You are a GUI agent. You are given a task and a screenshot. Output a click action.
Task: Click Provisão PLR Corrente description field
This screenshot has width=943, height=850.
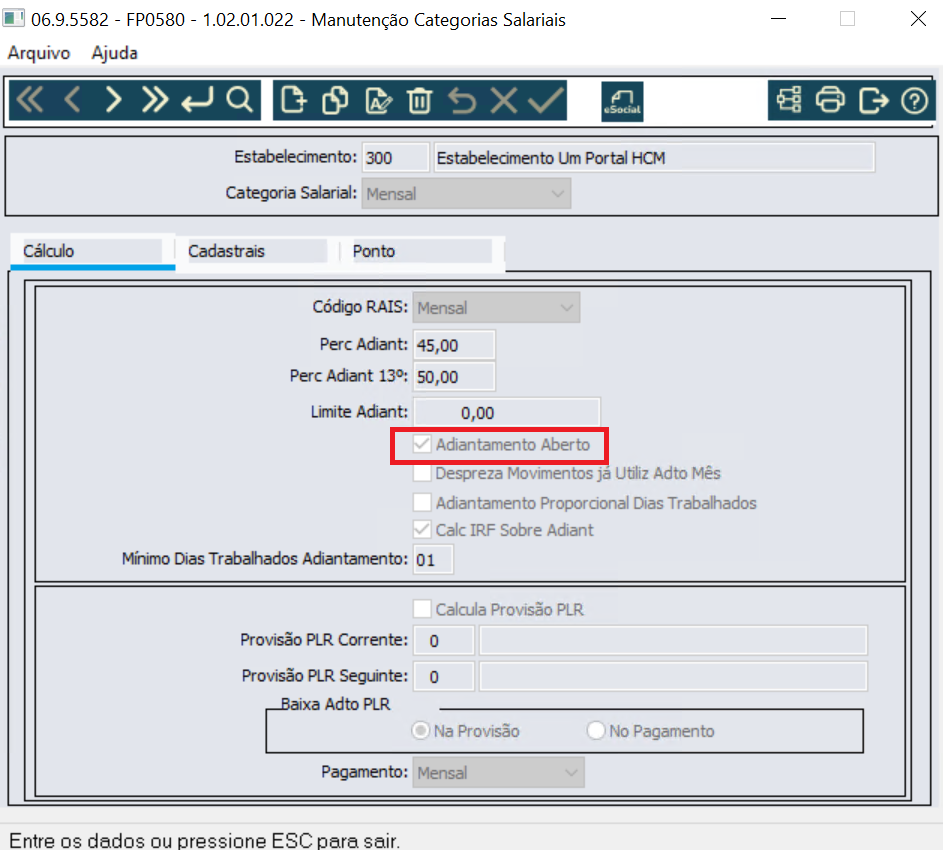[x=673, y=641]
